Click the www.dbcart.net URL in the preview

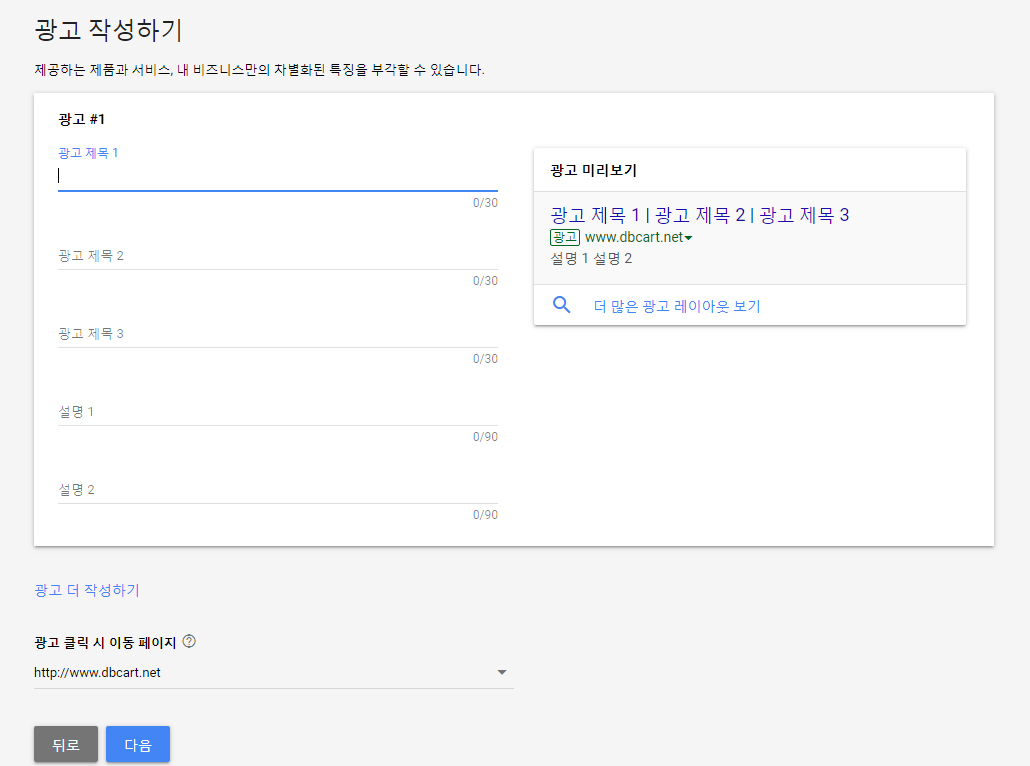tap(633, 237)
